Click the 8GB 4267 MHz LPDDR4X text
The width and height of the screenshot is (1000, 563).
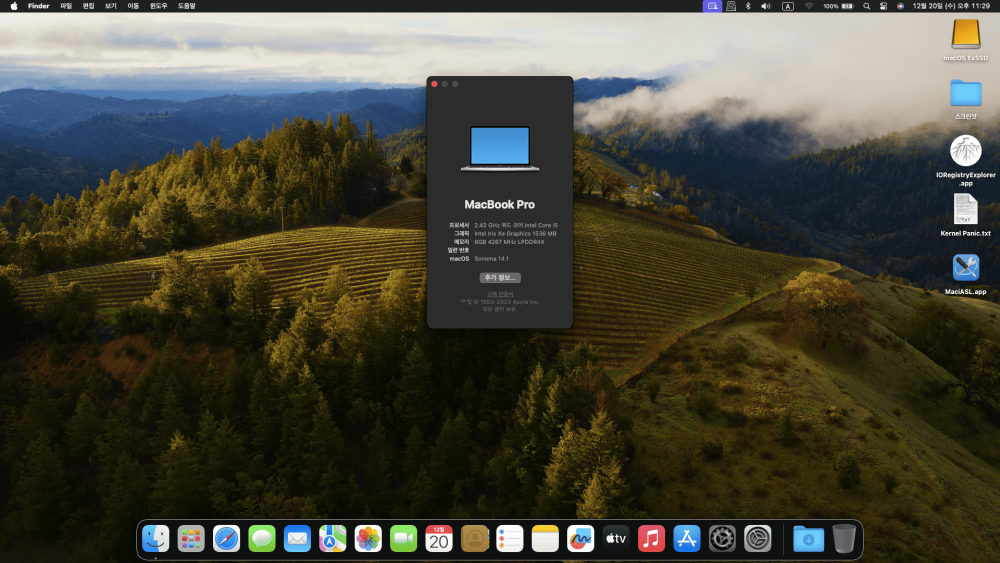(x=509, y=242)
